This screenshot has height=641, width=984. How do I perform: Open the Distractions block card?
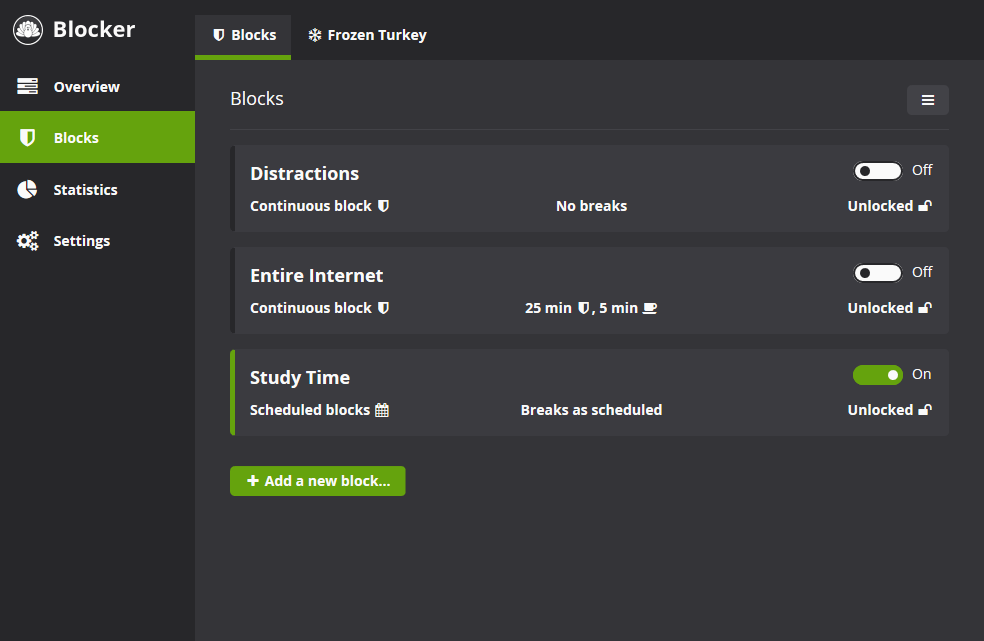click(x=589, y=188)
